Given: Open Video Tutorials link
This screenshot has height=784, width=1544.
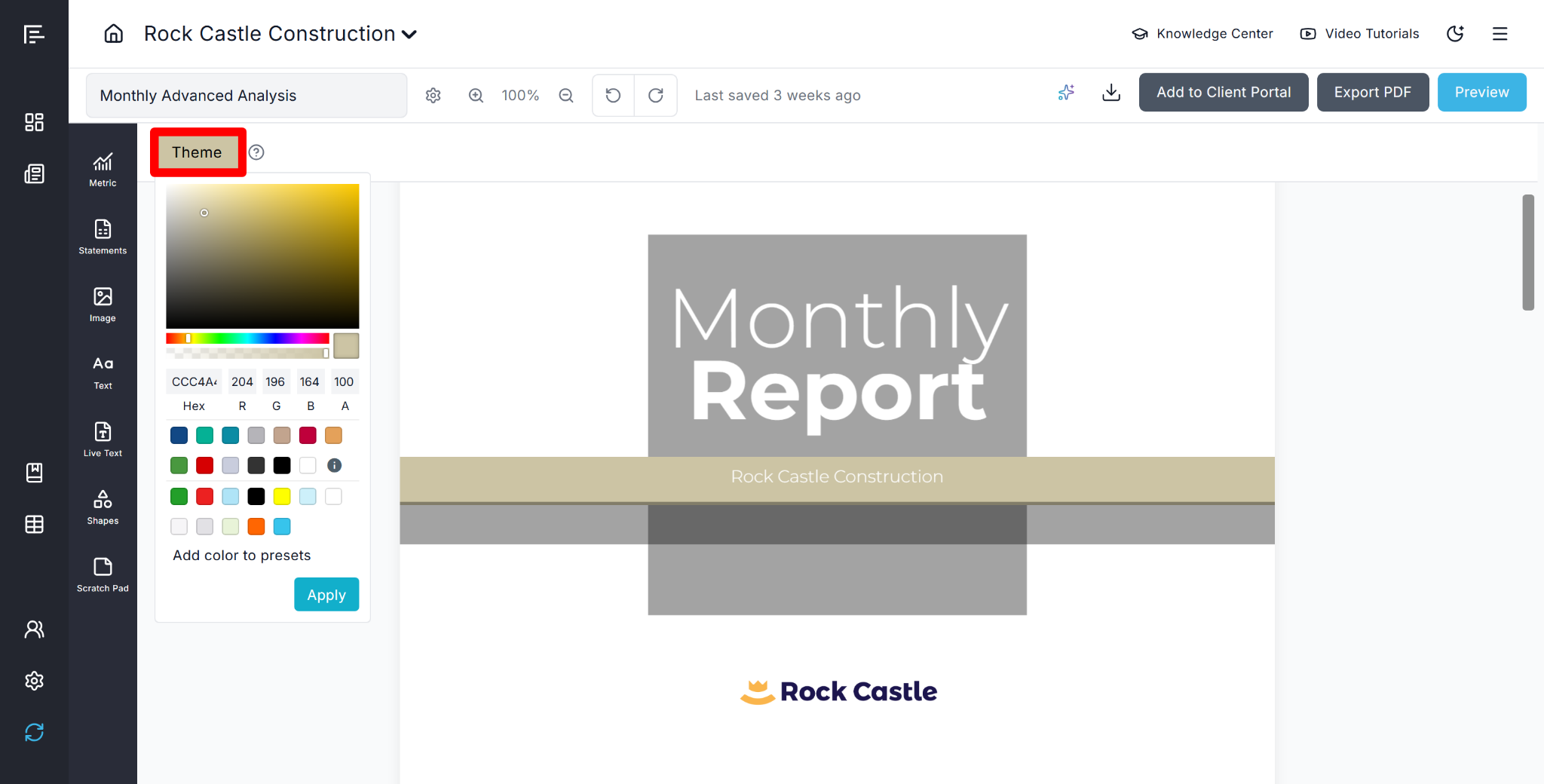Looking at the screenshot, I should 1360,34.
